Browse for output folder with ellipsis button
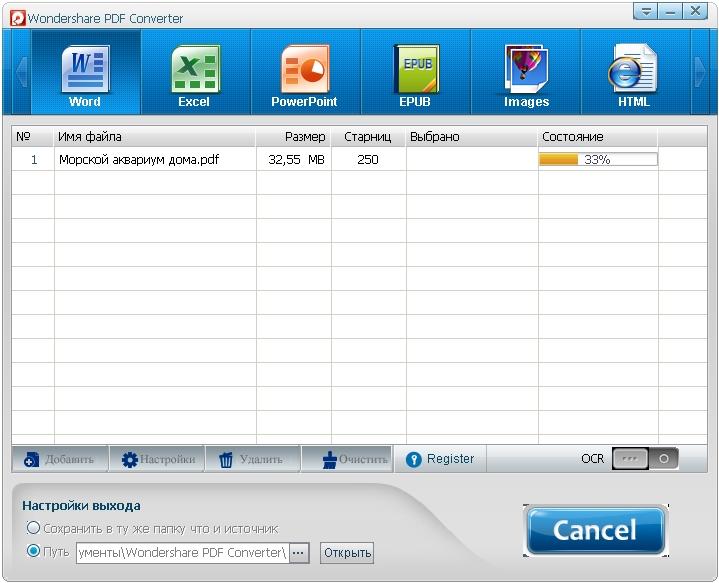Viewport: 719px width, 583px height. click(299, 553)
